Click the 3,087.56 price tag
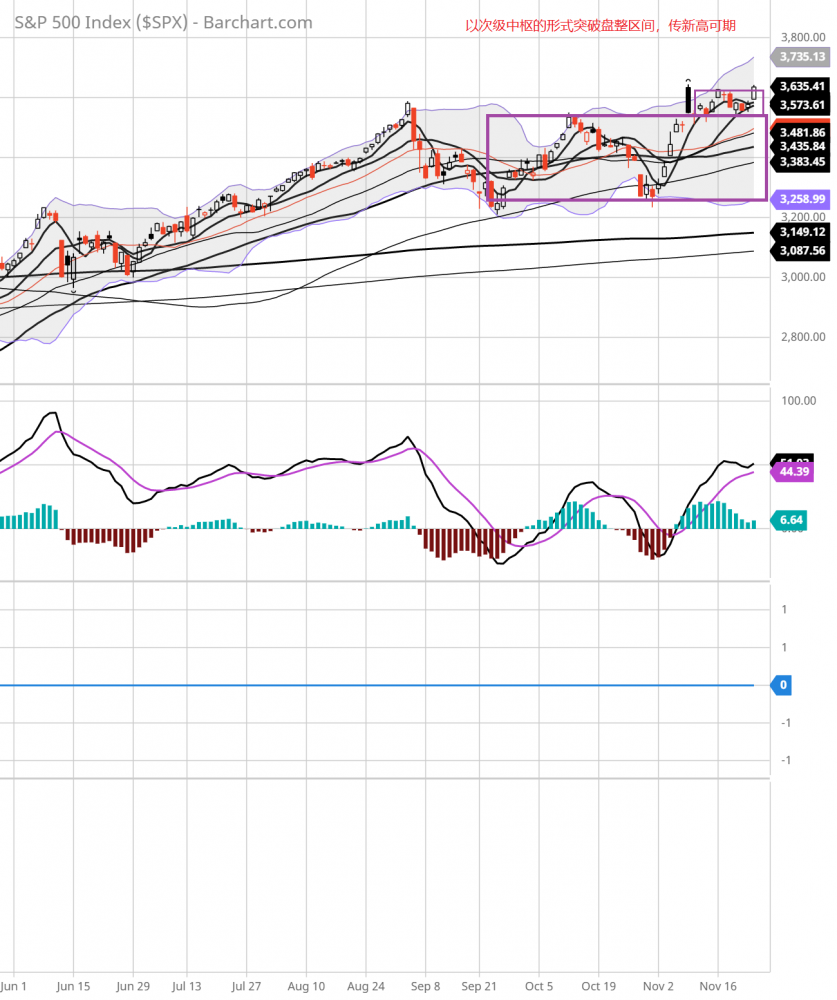 801,251
